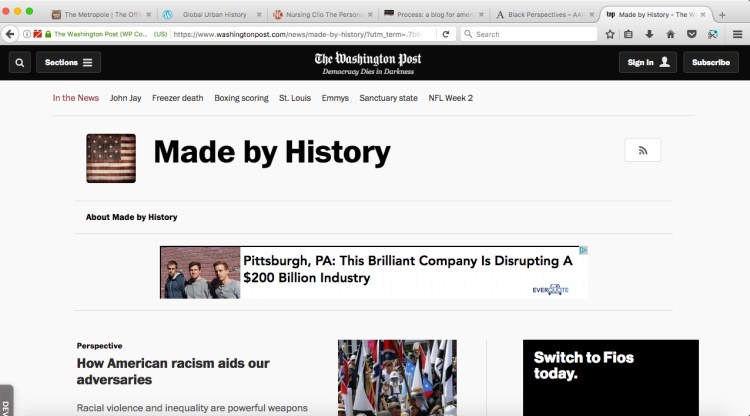Reload the page with the refresh icon
750x416 pixels.
point(446,34)
